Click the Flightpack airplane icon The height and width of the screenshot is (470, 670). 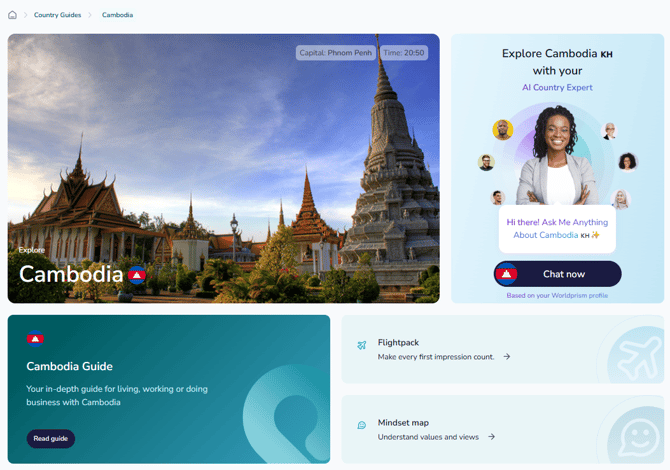pos(361,345)
